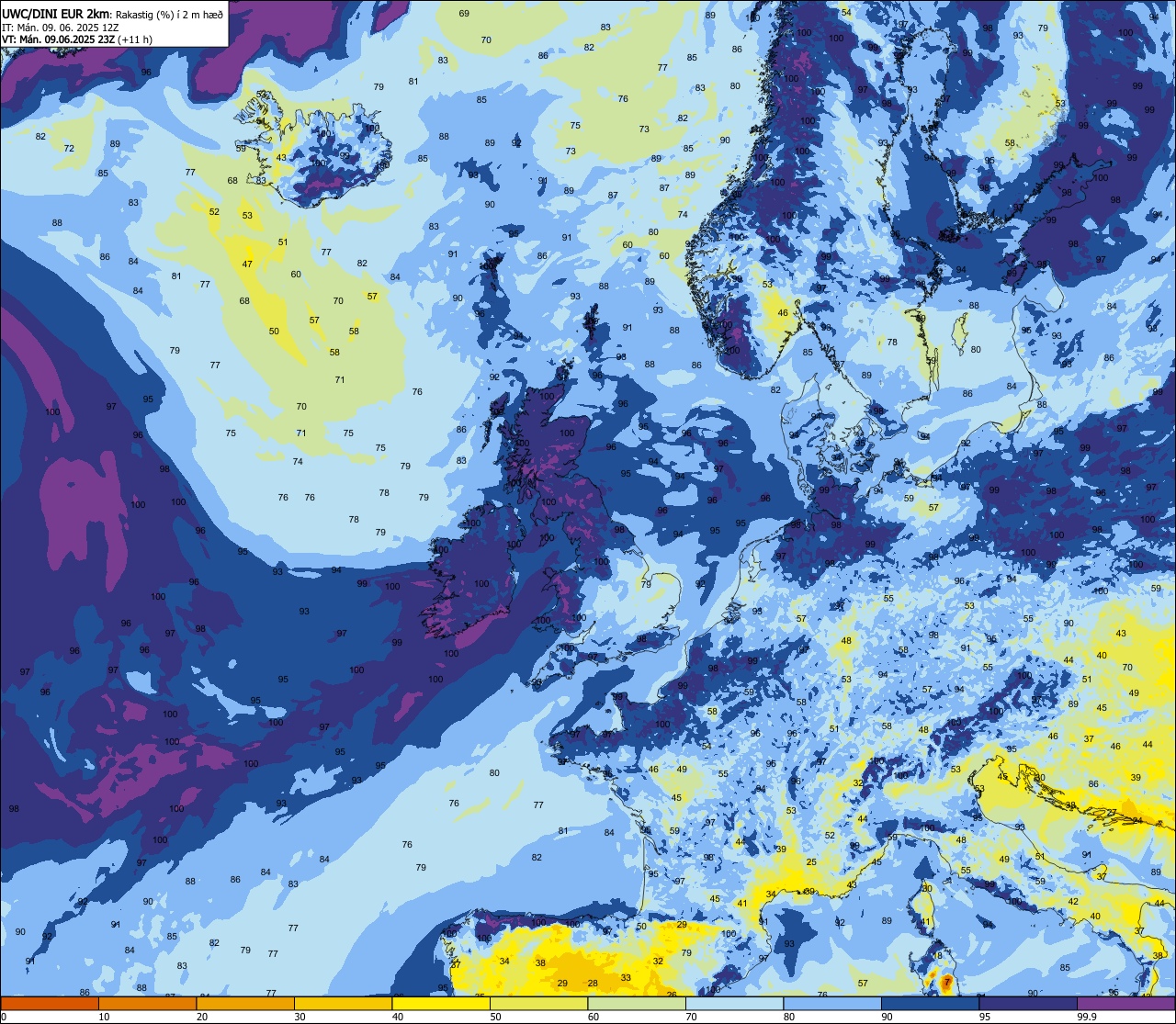Click the "99.9" legend tick label

click(1087, 1017)
